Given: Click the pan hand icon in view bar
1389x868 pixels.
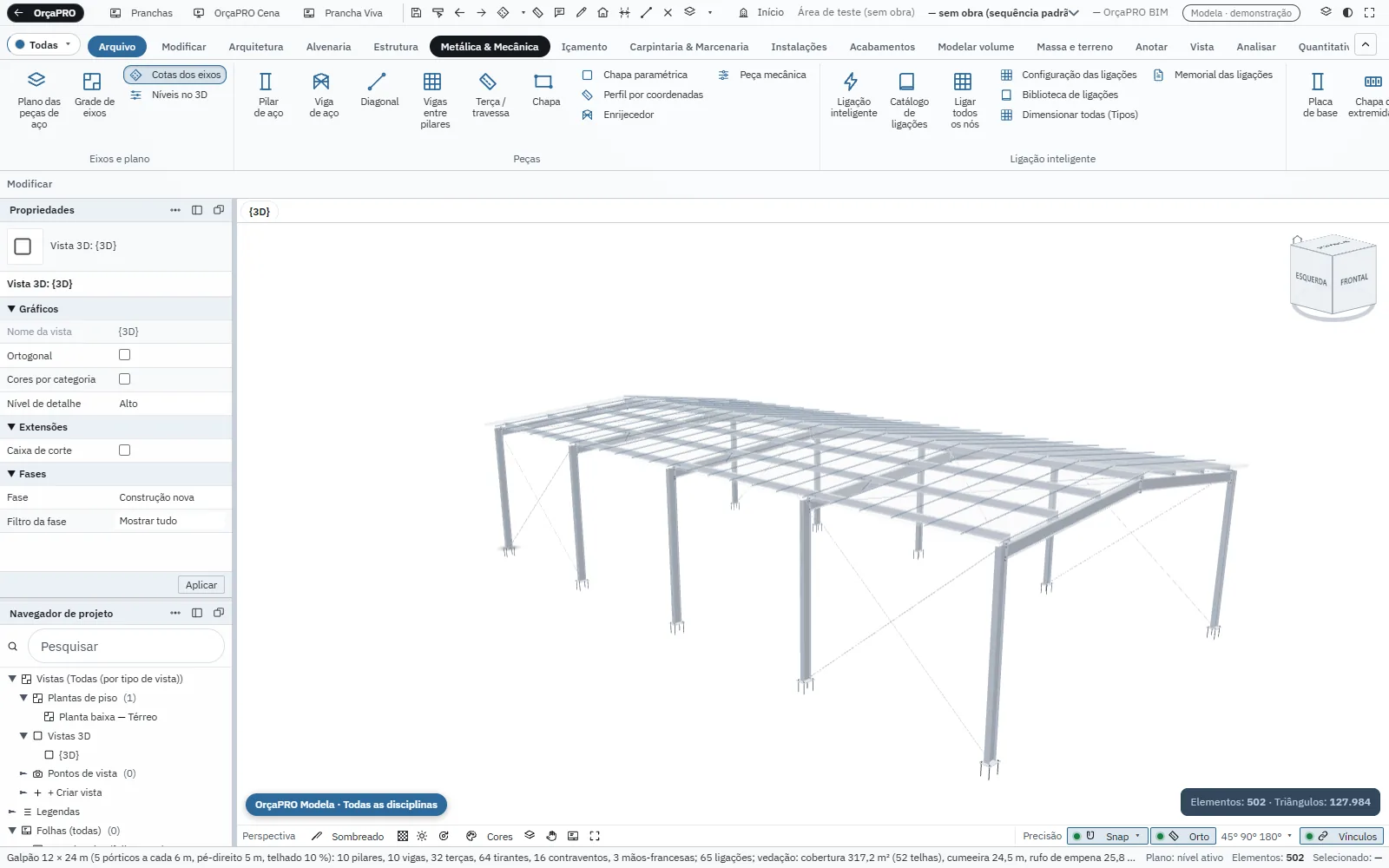Looking at the screenshot, I should [x=551, y=836].
